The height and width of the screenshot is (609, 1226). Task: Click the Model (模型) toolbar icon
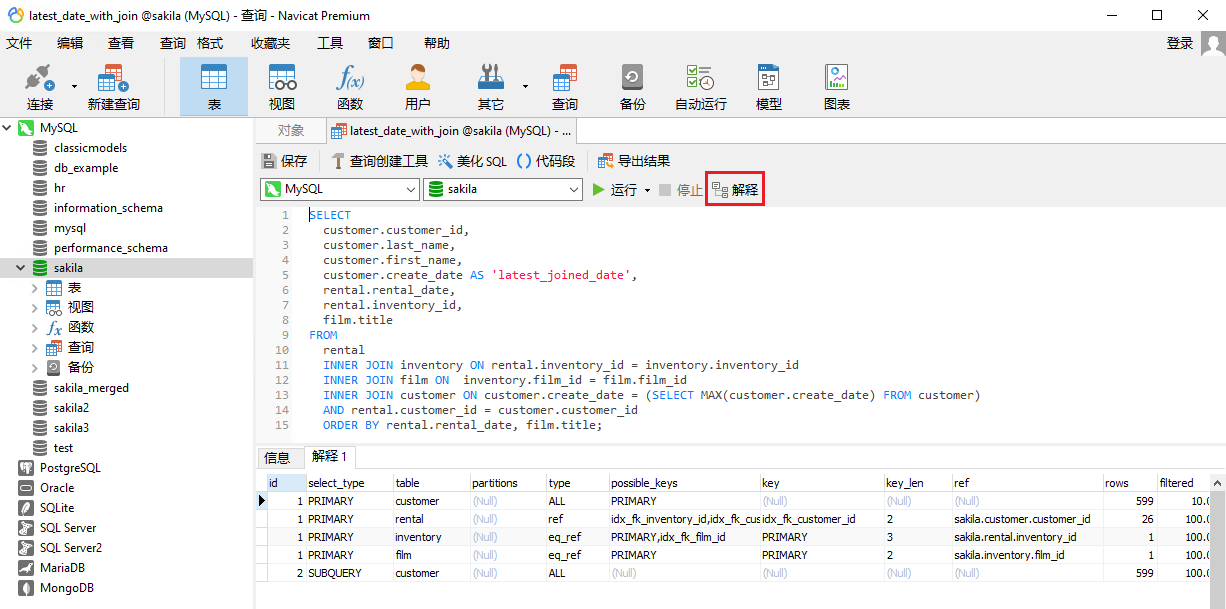click(x=768, y=87)
